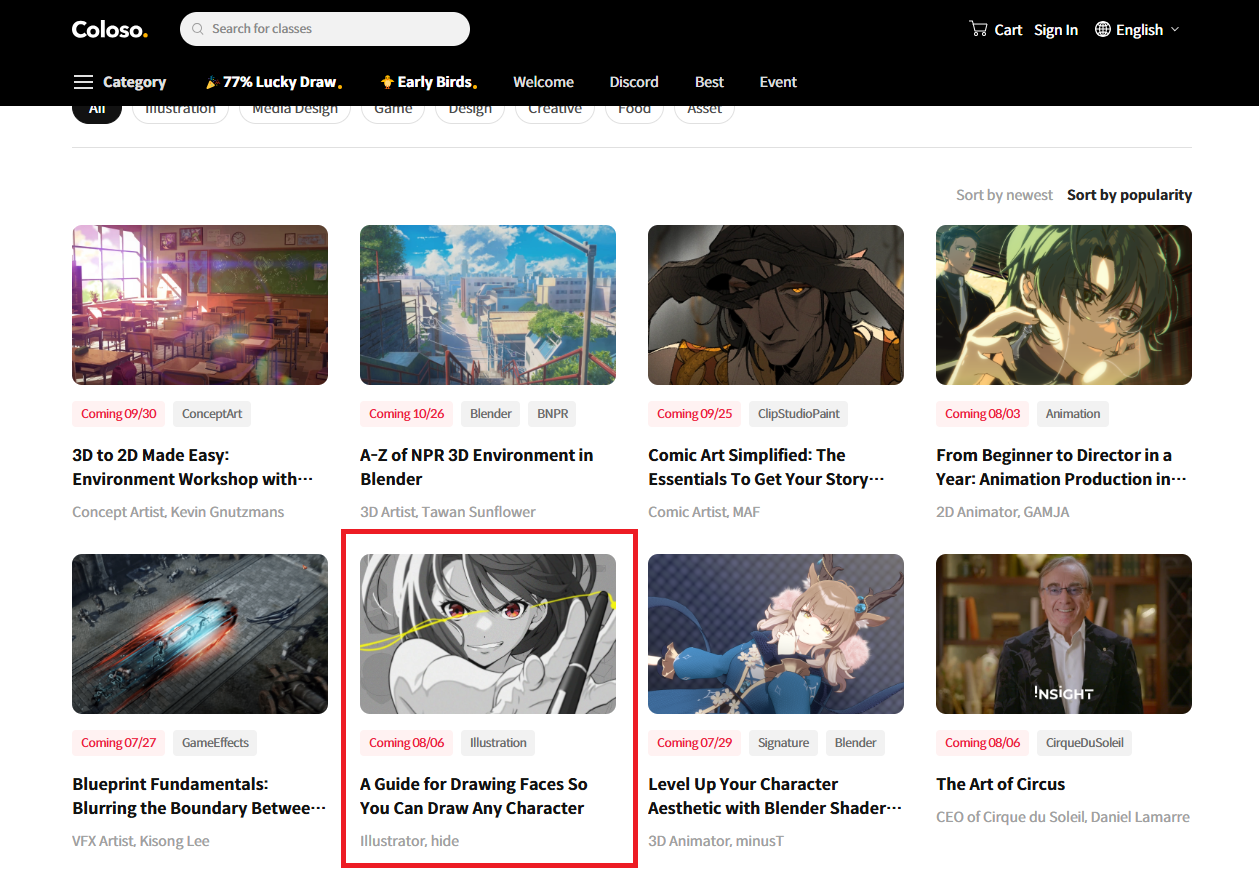Click the Coming 07/27 badge
The height and width of the screenshot is (875, 1259).
click(119, 743)
